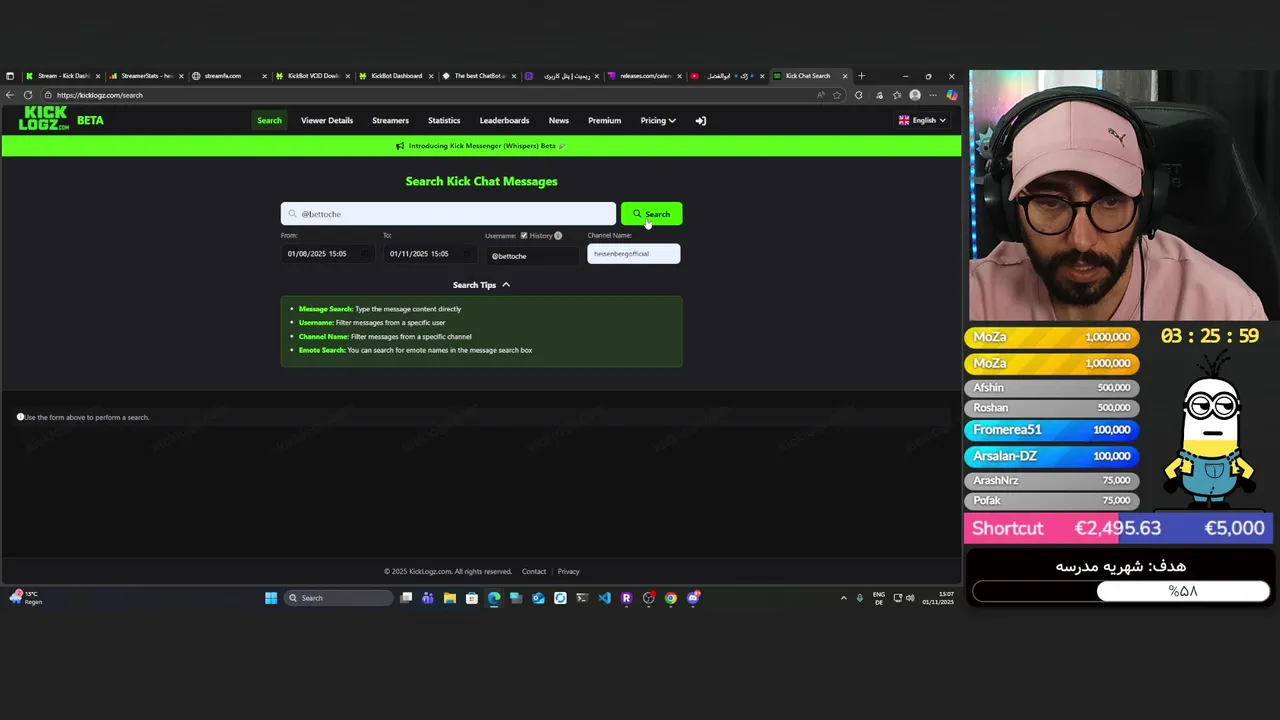This screenshot has height=720, width=1280.
Task: Open the From date calendar picker icon
Action: (365, 254)
